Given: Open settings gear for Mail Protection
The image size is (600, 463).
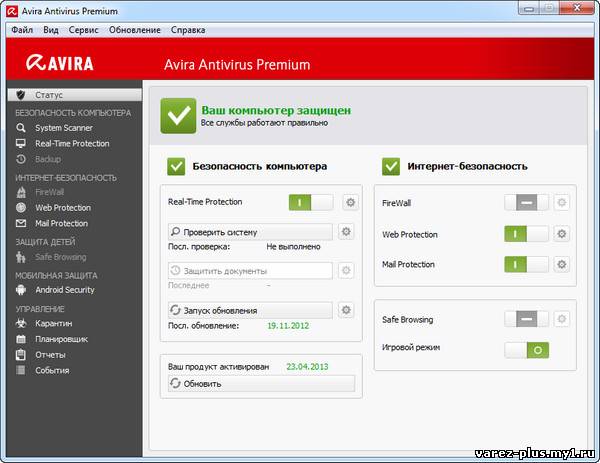Looking at the screenshot, I should [x=562, y=265].
